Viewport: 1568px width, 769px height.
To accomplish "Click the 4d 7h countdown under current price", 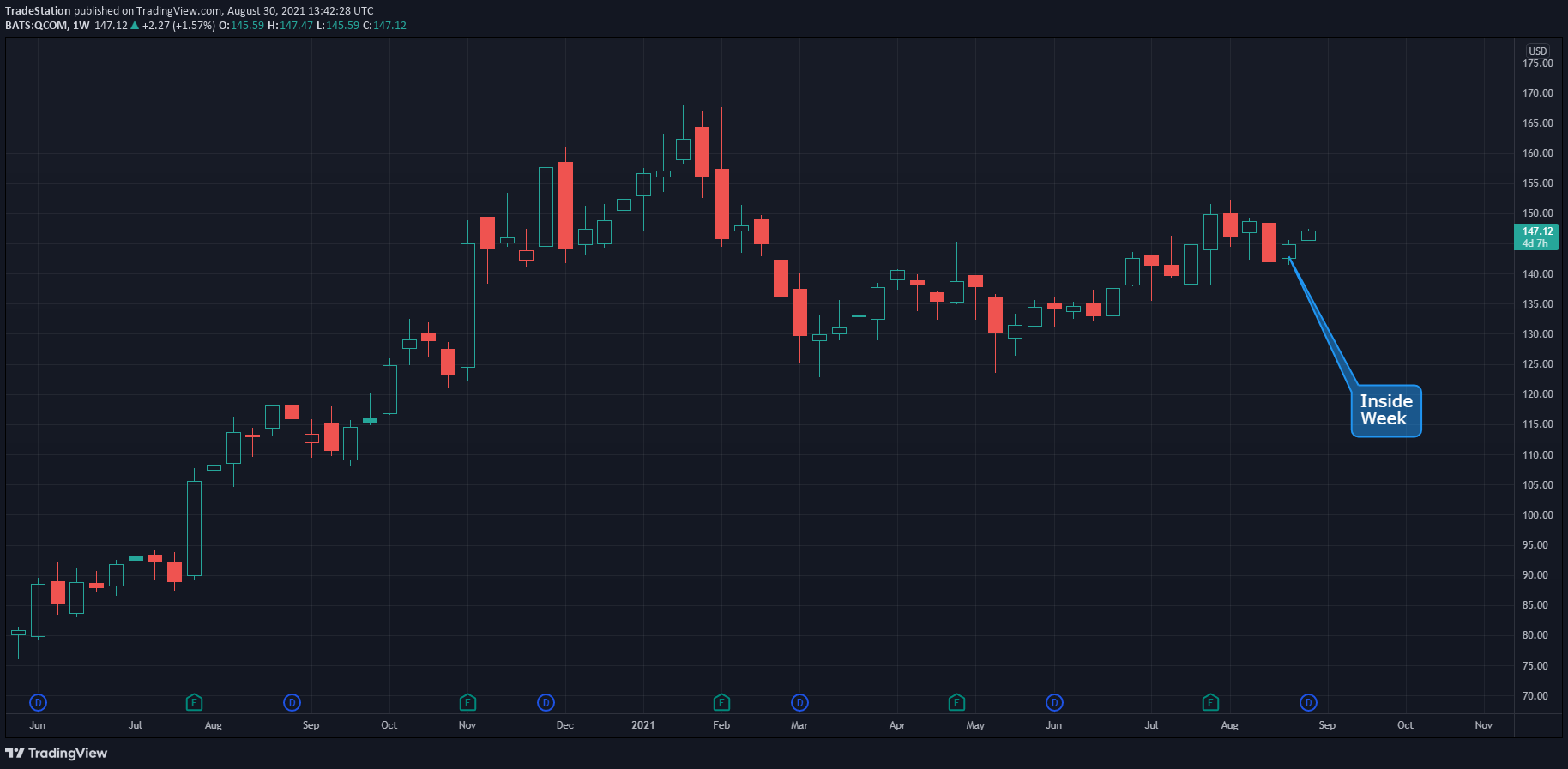I will [x=1535, y=243].
